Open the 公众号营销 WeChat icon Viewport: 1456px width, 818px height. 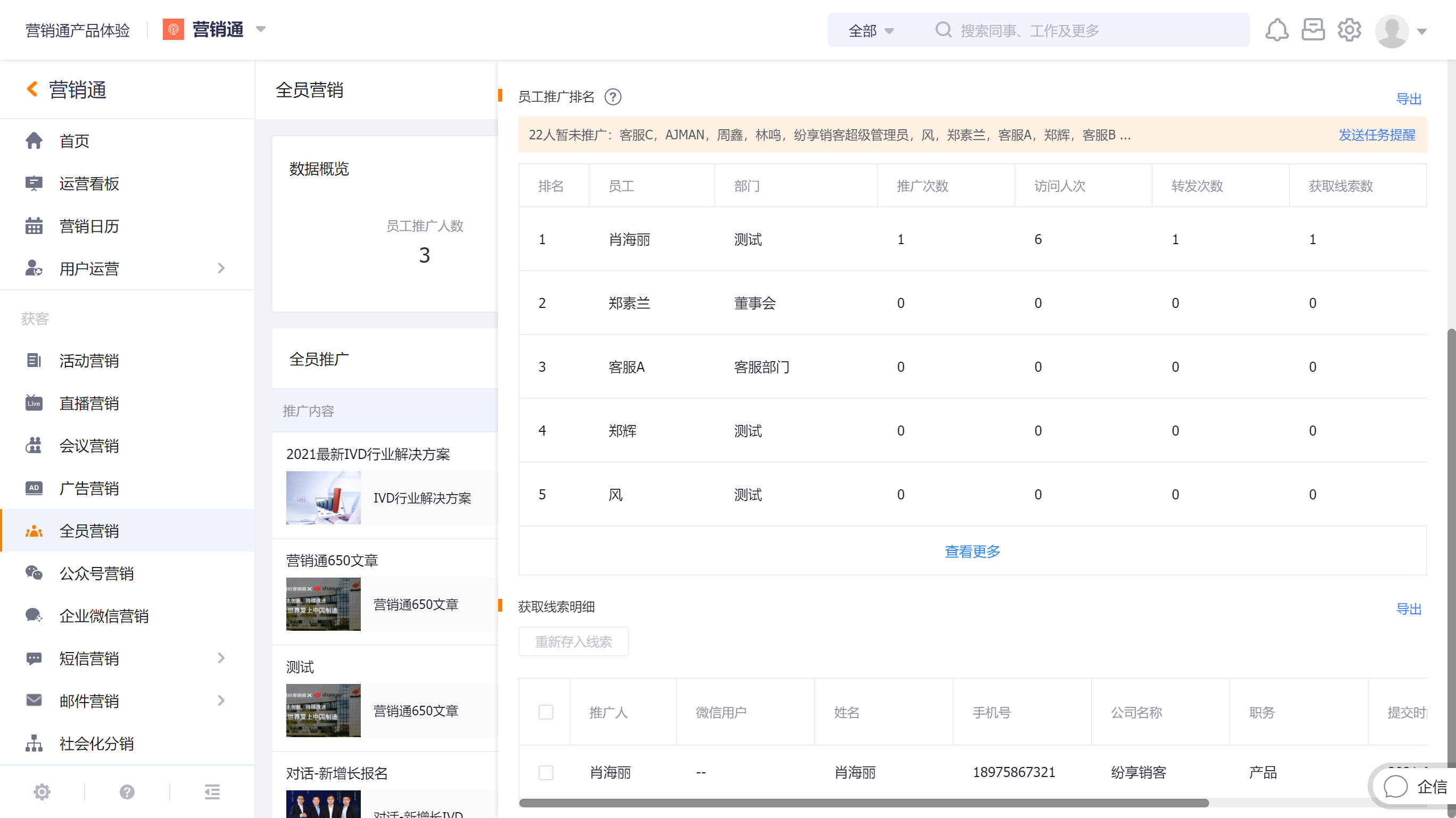point(34,573)
